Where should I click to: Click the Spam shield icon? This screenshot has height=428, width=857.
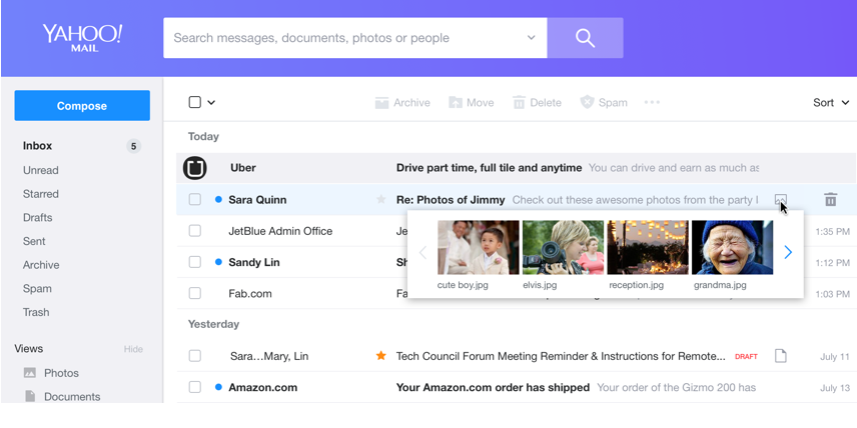(x=587, y=102)
